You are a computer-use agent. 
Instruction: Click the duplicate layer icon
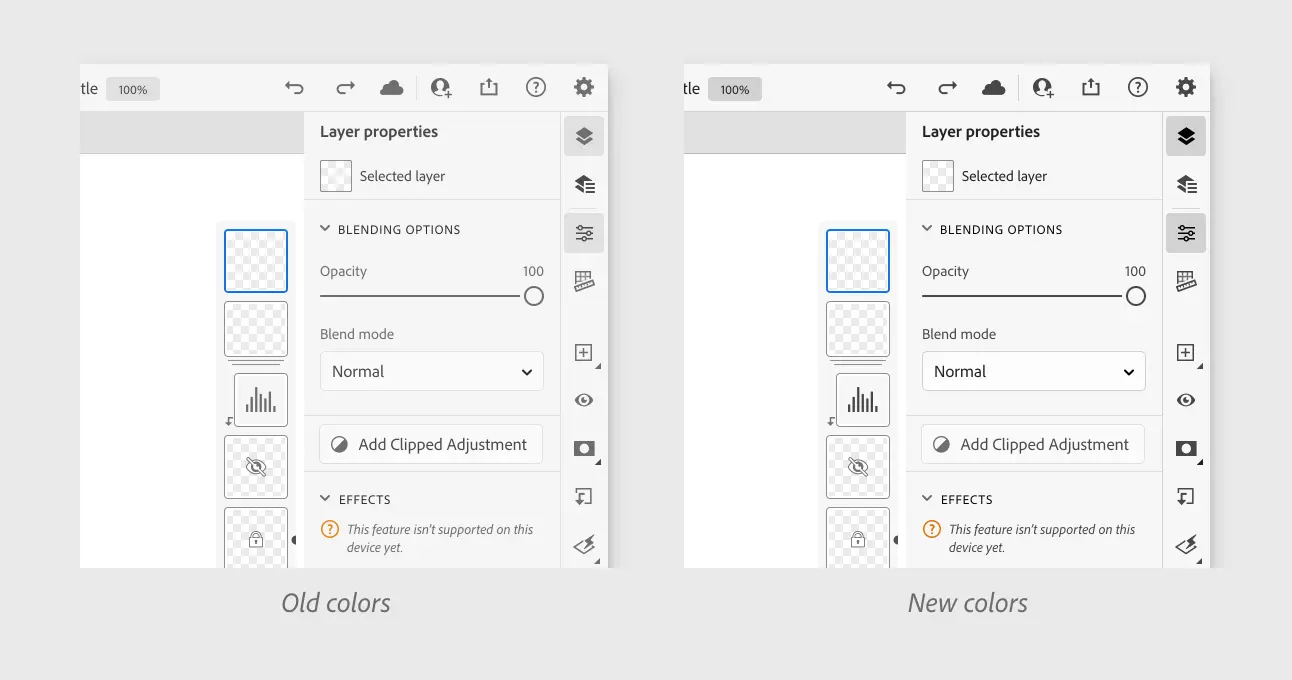584,496
